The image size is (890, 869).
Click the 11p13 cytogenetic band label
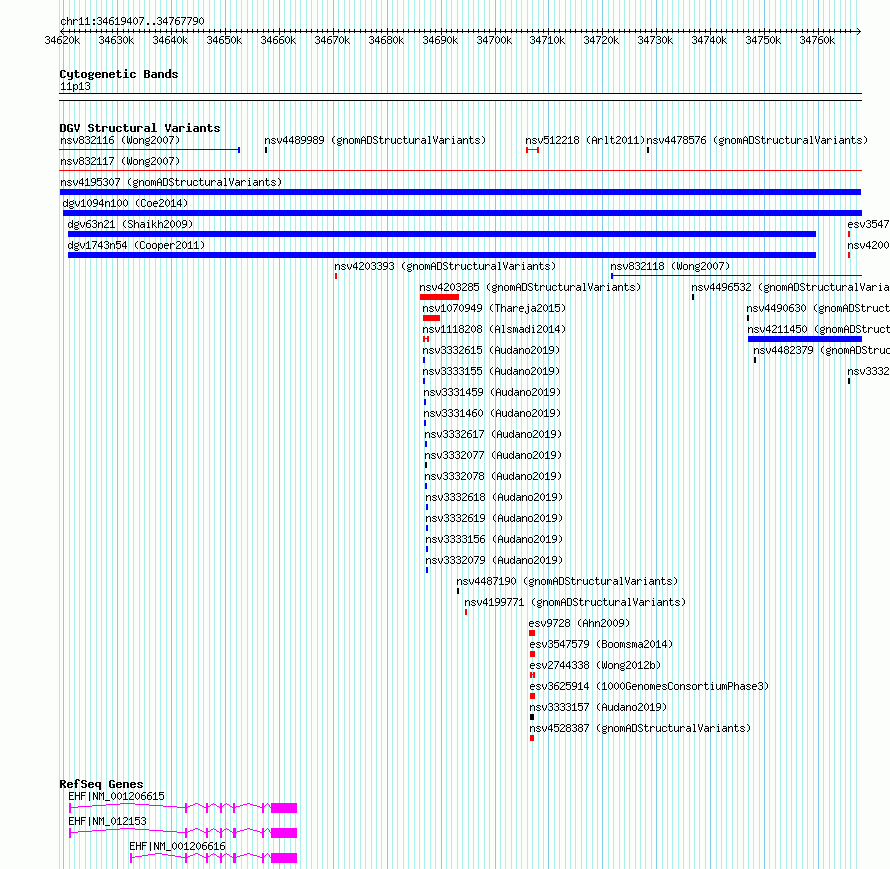[x=75, y=86]
